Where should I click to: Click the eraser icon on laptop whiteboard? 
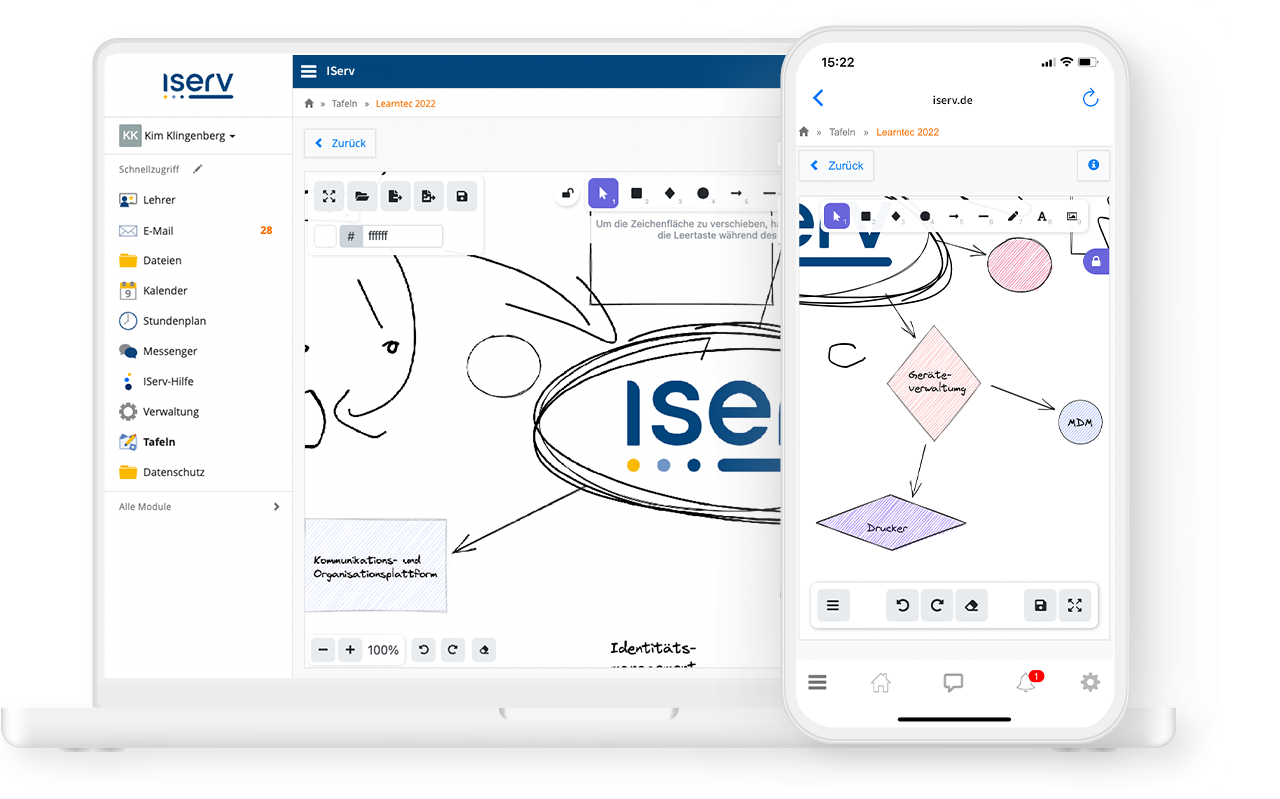click(x=484, y=650)
